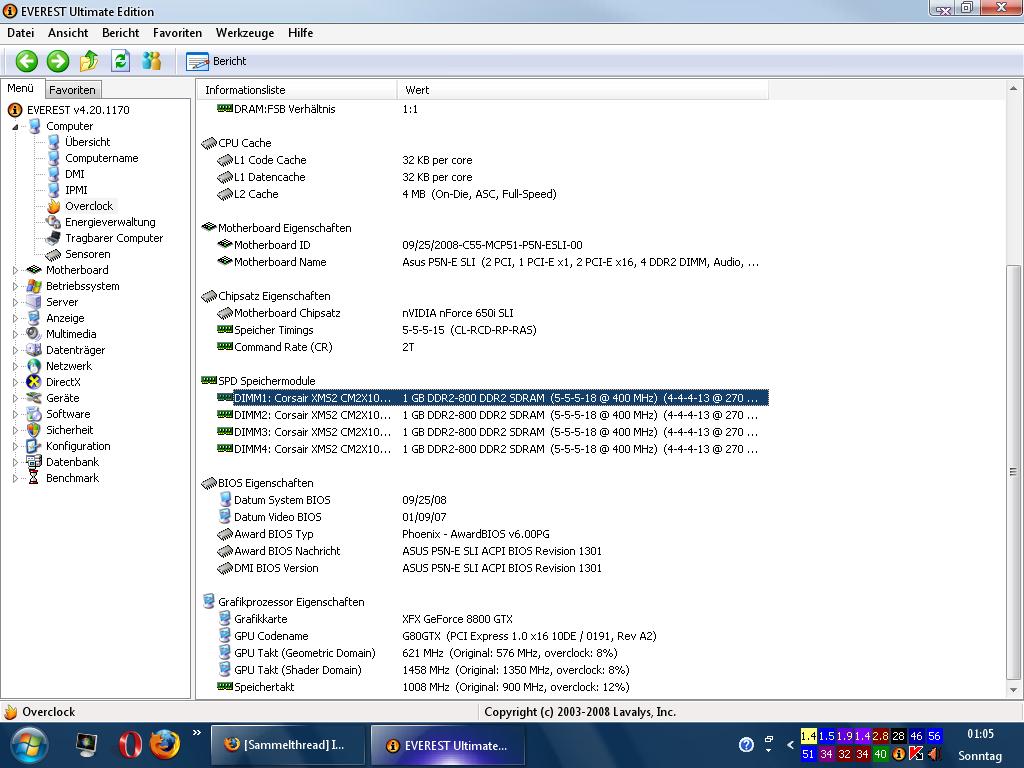Image resolution: width=1024 pixels, height=768 pixels.
Task: Expand the Server tree node
Action: click(x=15, y=302)
